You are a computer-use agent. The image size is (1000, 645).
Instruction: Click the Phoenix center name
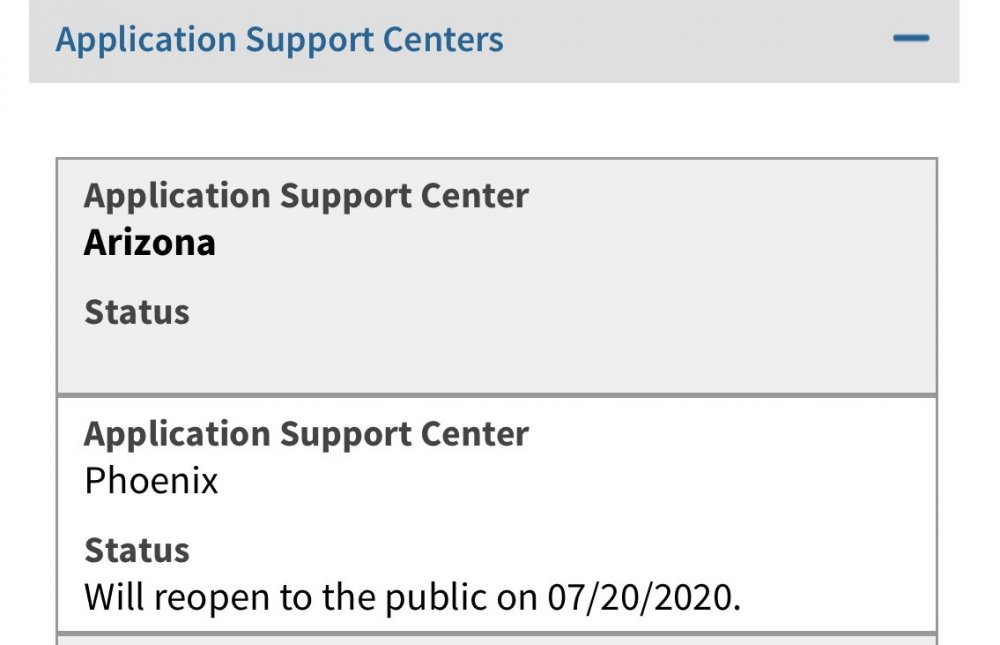point(151,481)
